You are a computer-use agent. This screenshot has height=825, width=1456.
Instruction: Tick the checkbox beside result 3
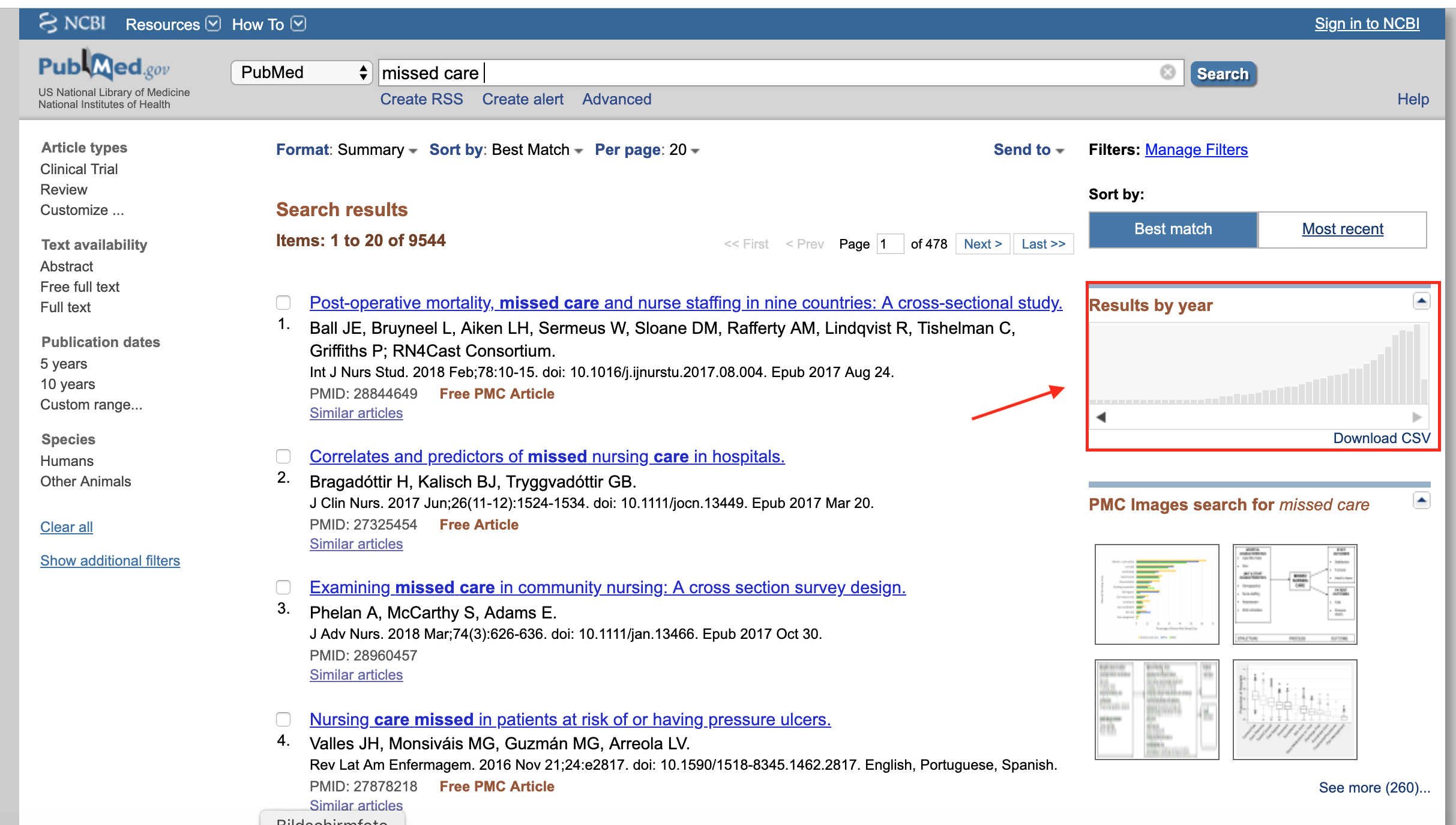[283, 587]
